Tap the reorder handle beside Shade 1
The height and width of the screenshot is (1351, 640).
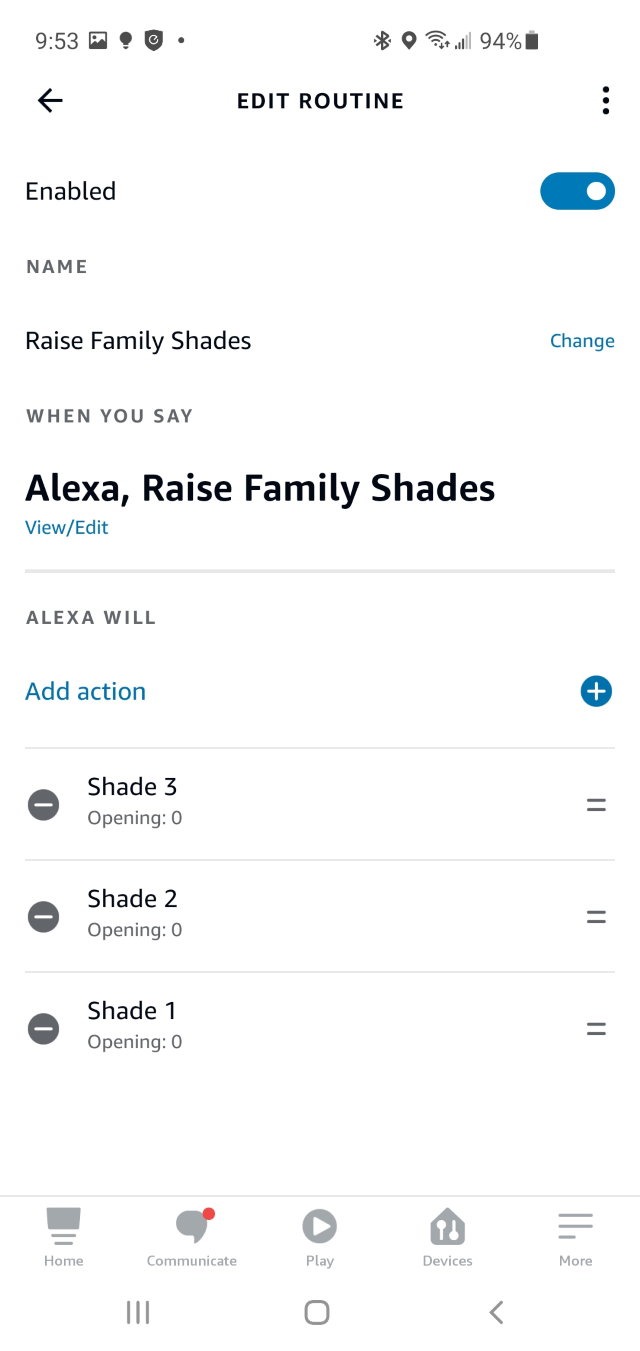(x=595, y=1028)
